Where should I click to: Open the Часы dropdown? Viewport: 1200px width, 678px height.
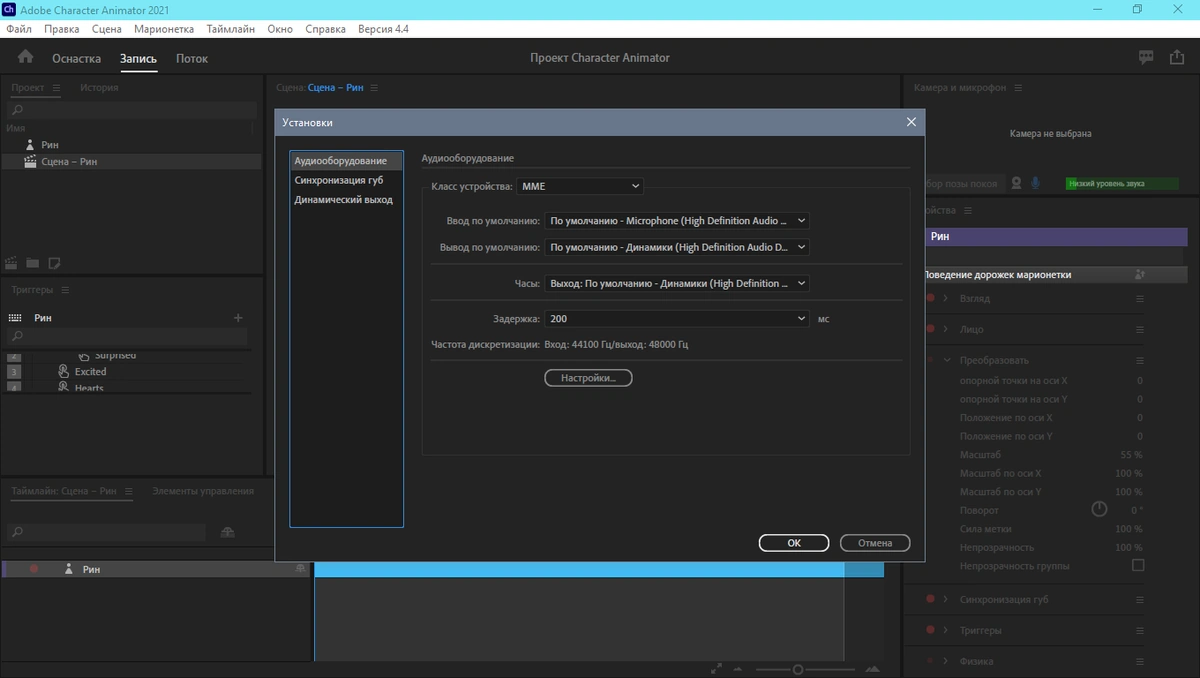pyautogui.click(x=677, y=284)
